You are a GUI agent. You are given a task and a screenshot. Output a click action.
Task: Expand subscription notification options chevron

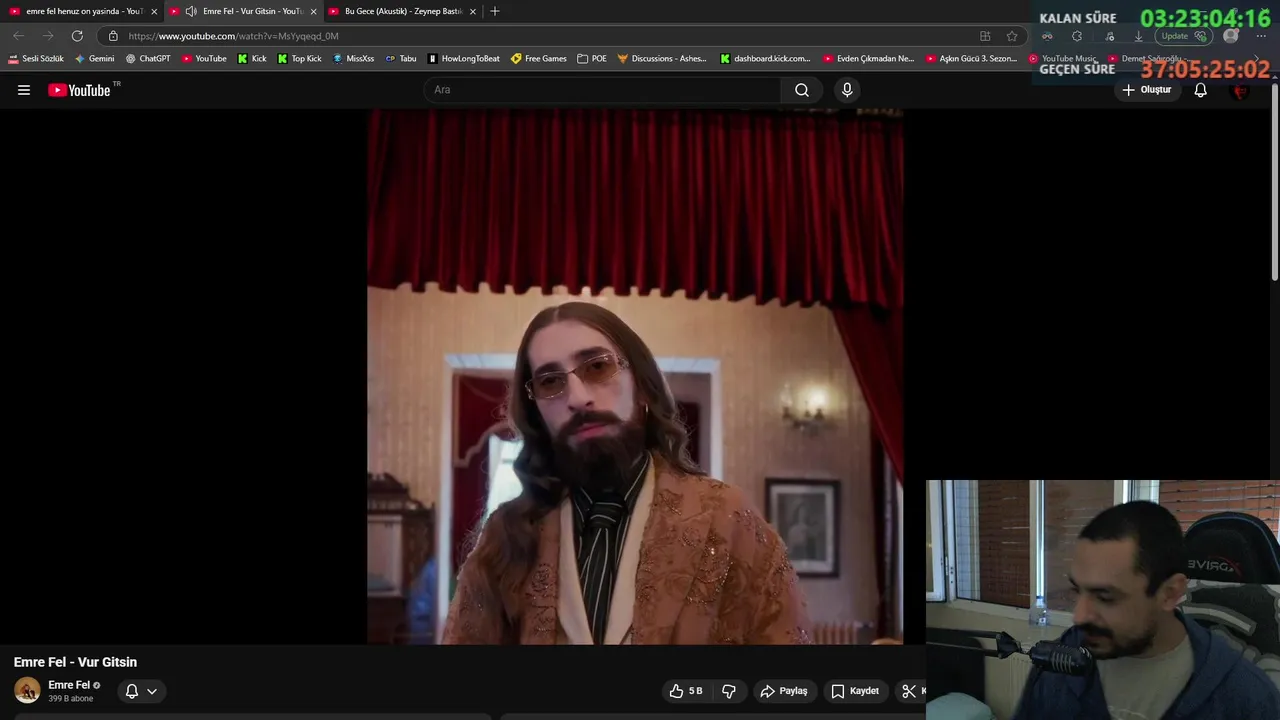pyautogui.click(x=152, y=691)
